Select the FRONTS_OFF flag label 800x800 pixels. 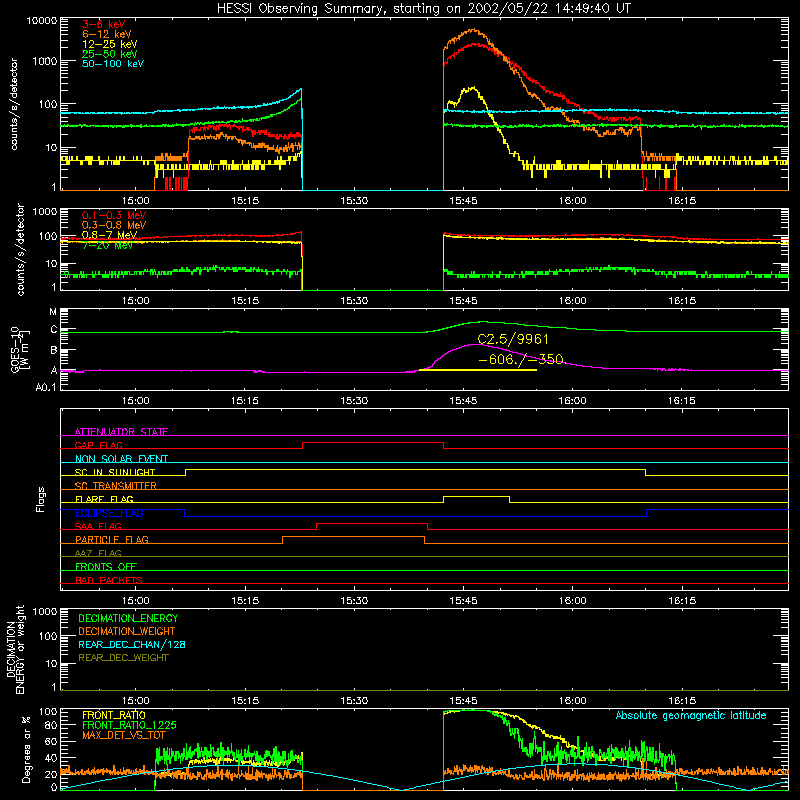(106, 566)
